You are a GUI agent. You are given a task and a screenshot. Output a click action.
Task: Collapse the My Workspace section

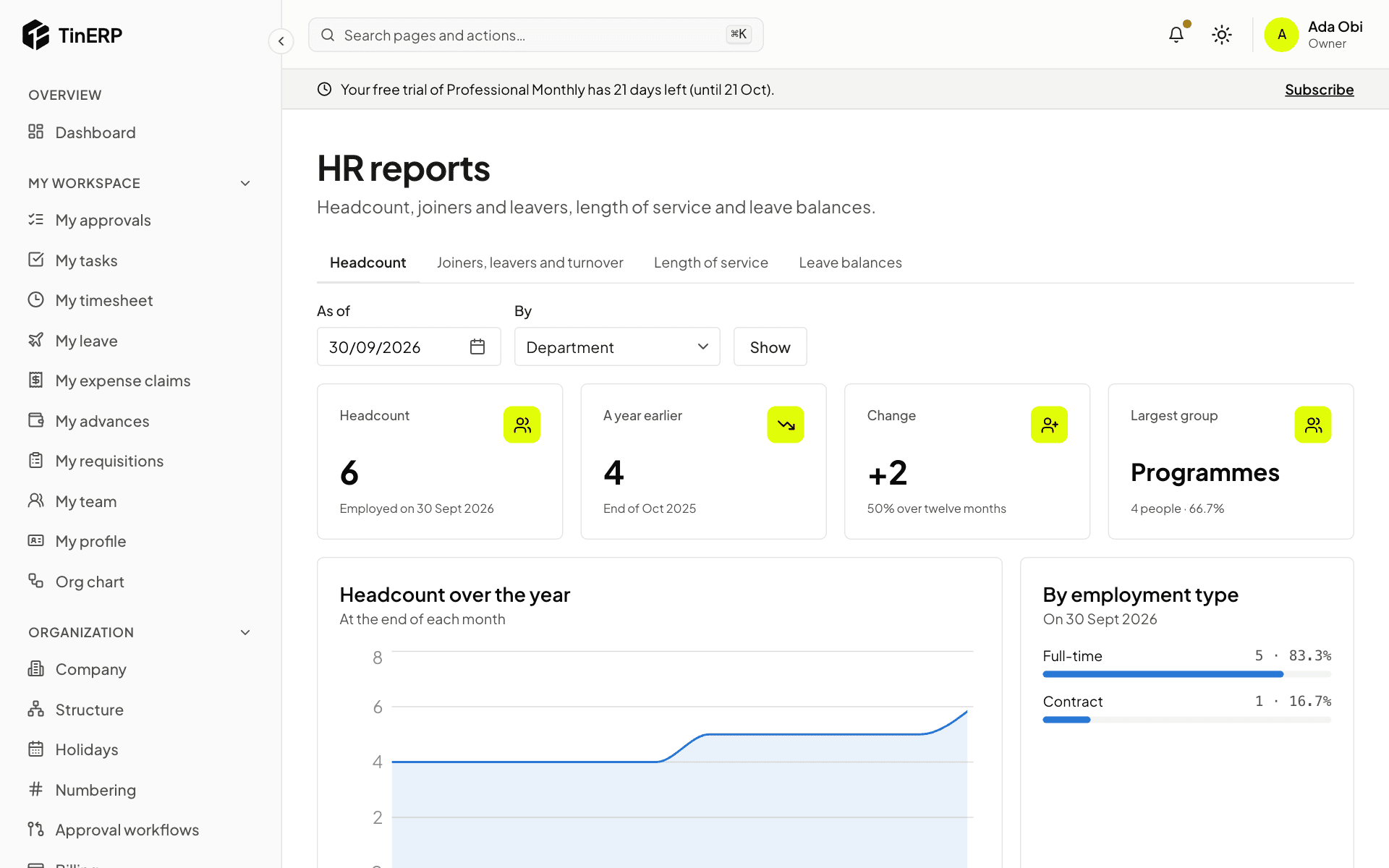pos(245,183)
